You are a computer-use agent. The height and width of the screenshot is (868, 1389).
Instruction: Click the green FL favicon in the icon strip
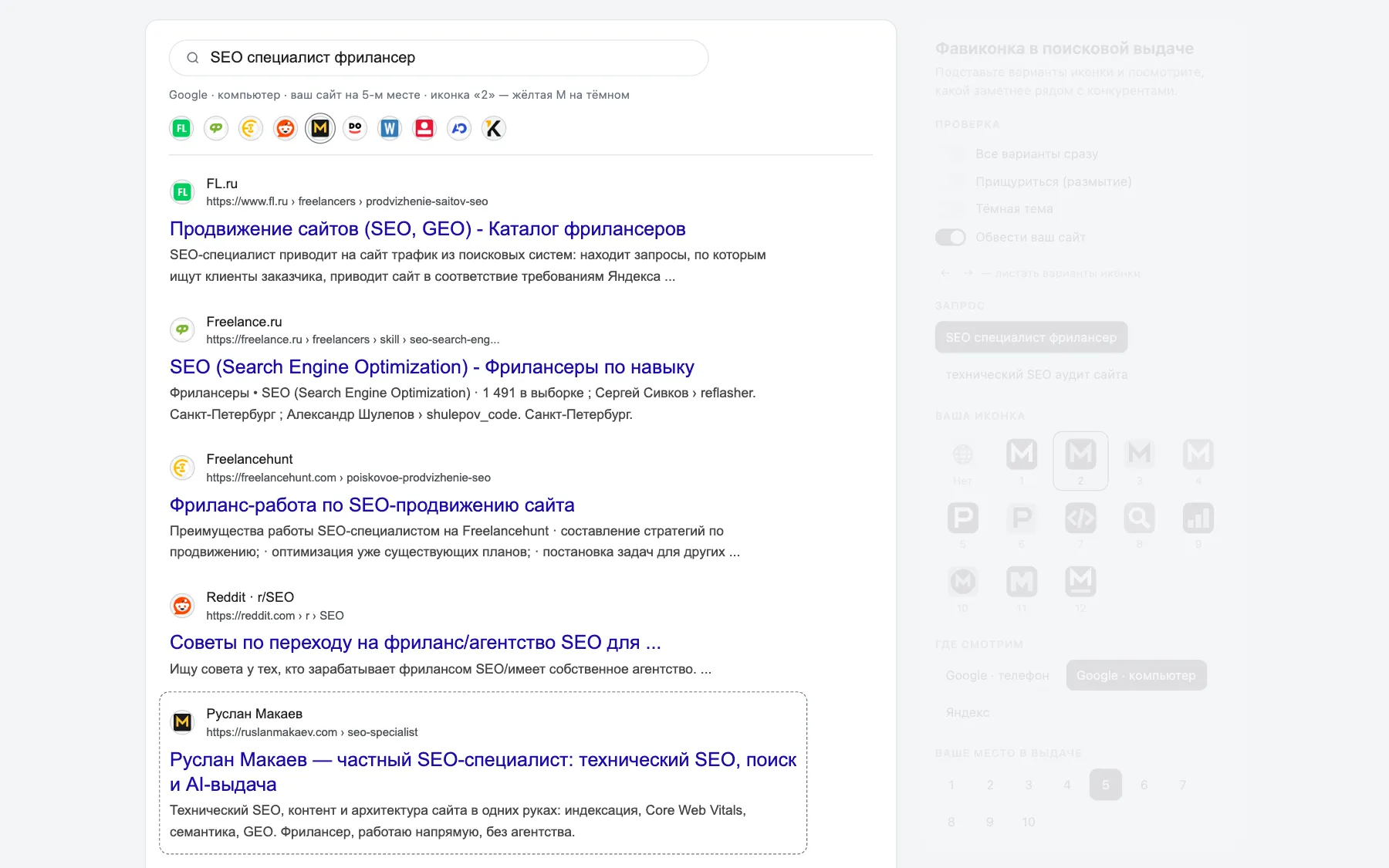click(181, 128)
